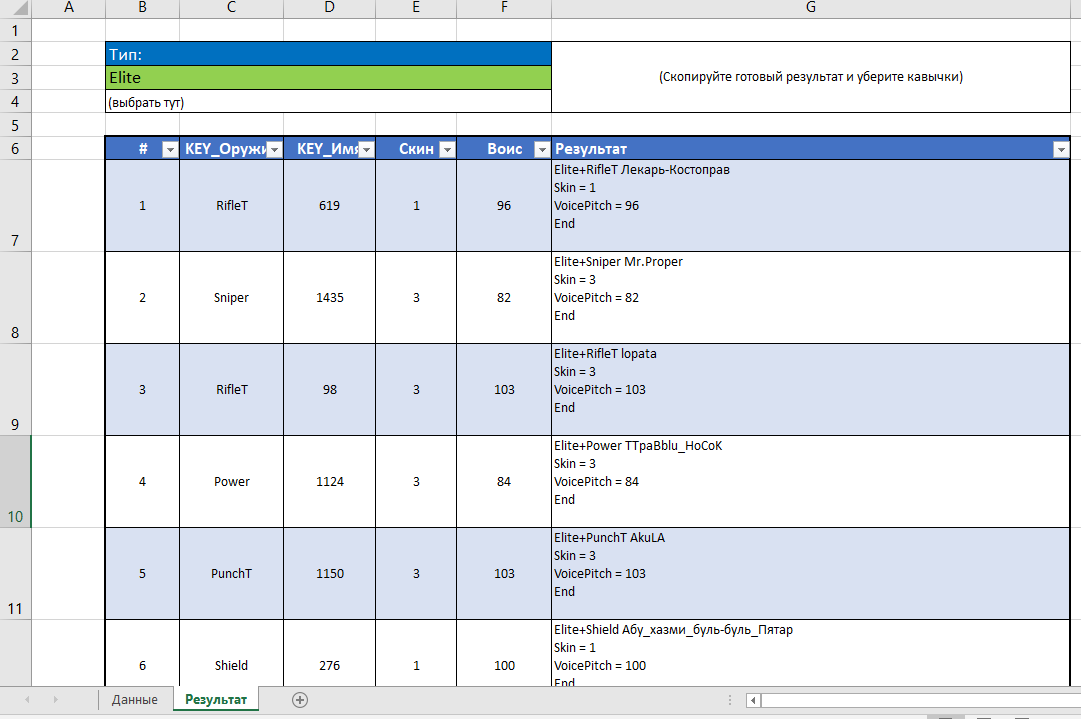Click the Скопируйте готовый результат instruction cell

point(811,77)
